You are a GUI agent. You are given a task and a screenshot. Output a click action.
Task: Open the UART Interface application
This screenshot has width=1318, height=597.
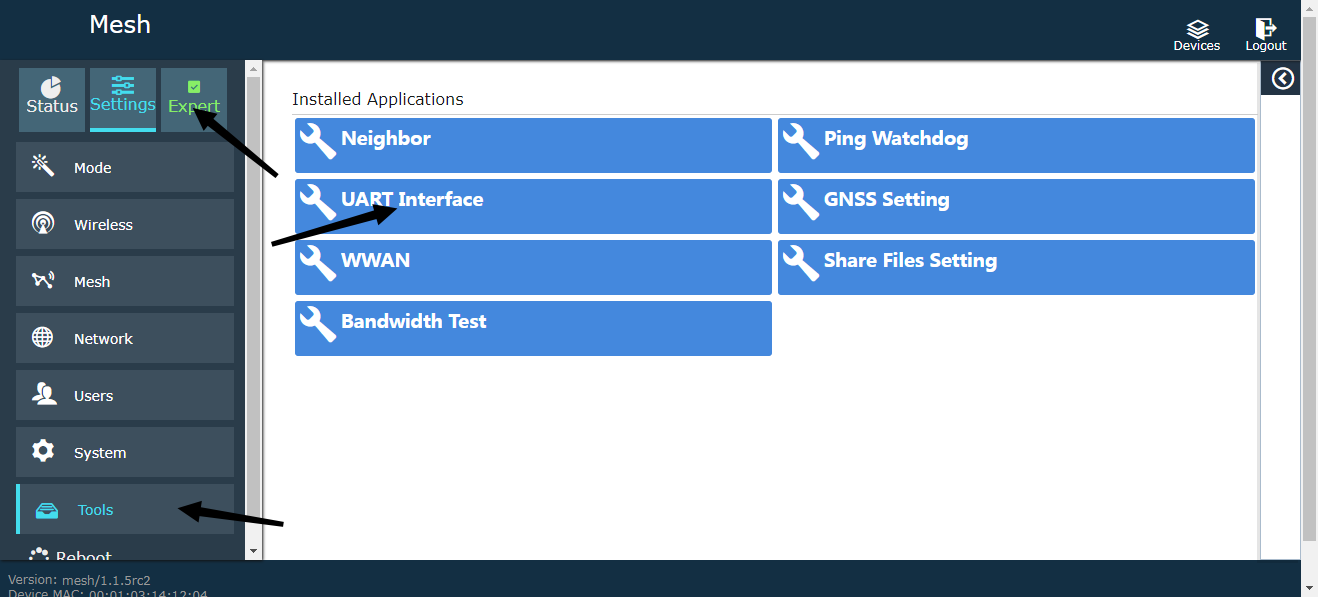click(x=533, y=206)
